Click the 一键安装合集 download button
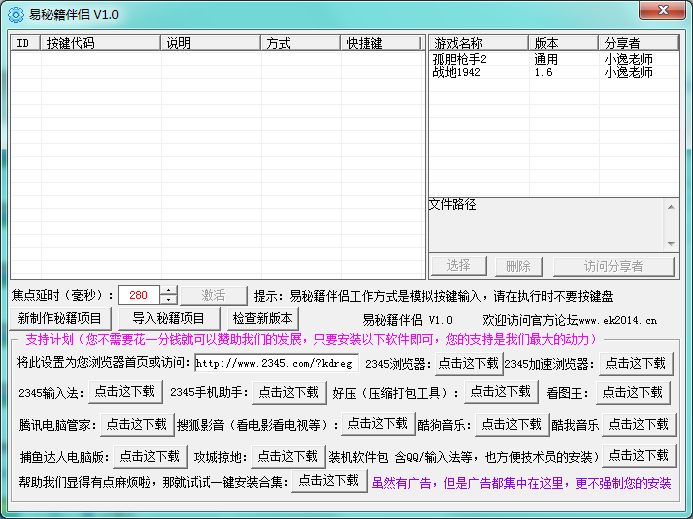The height and width of the screenshot is (519, 693). click(329, 481)
